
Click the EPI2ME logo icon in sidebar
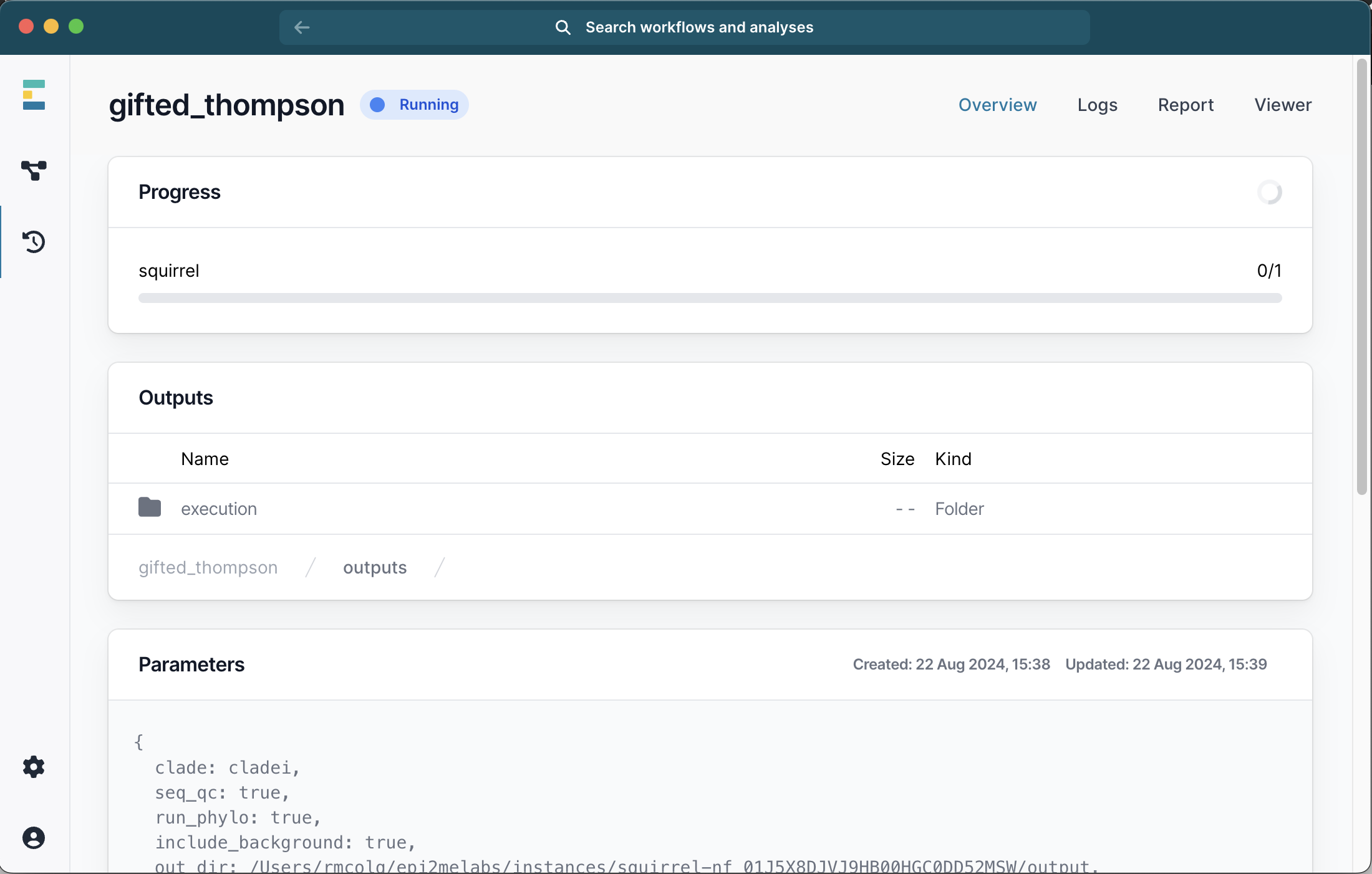(34, 95)
